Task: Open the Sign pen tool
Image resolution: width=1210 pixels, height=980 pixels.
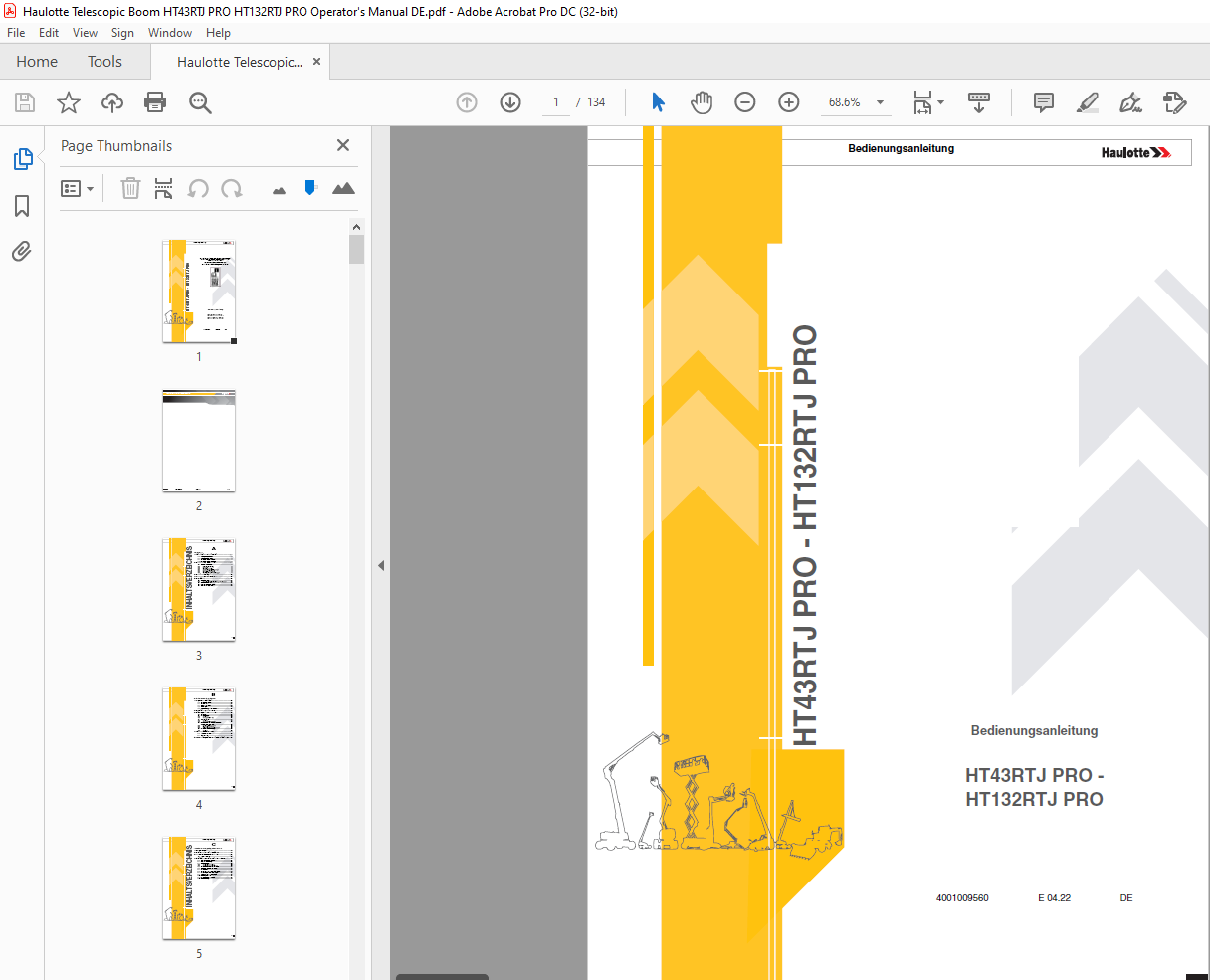Action: [1131, 102]
